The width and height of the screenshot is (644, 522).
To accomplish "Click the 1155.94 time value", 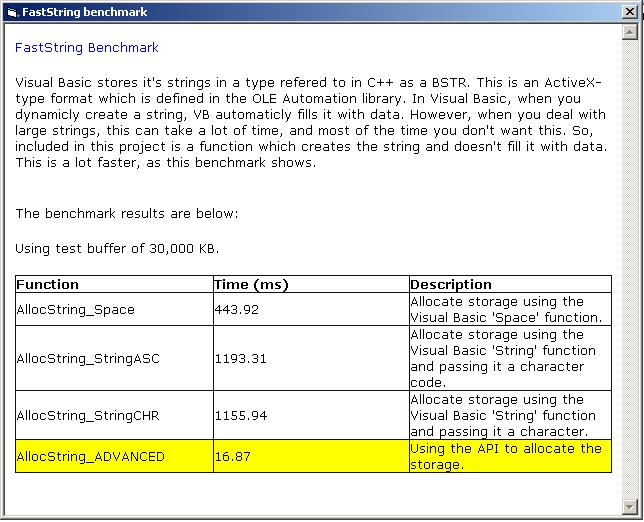I will [241, 415].
